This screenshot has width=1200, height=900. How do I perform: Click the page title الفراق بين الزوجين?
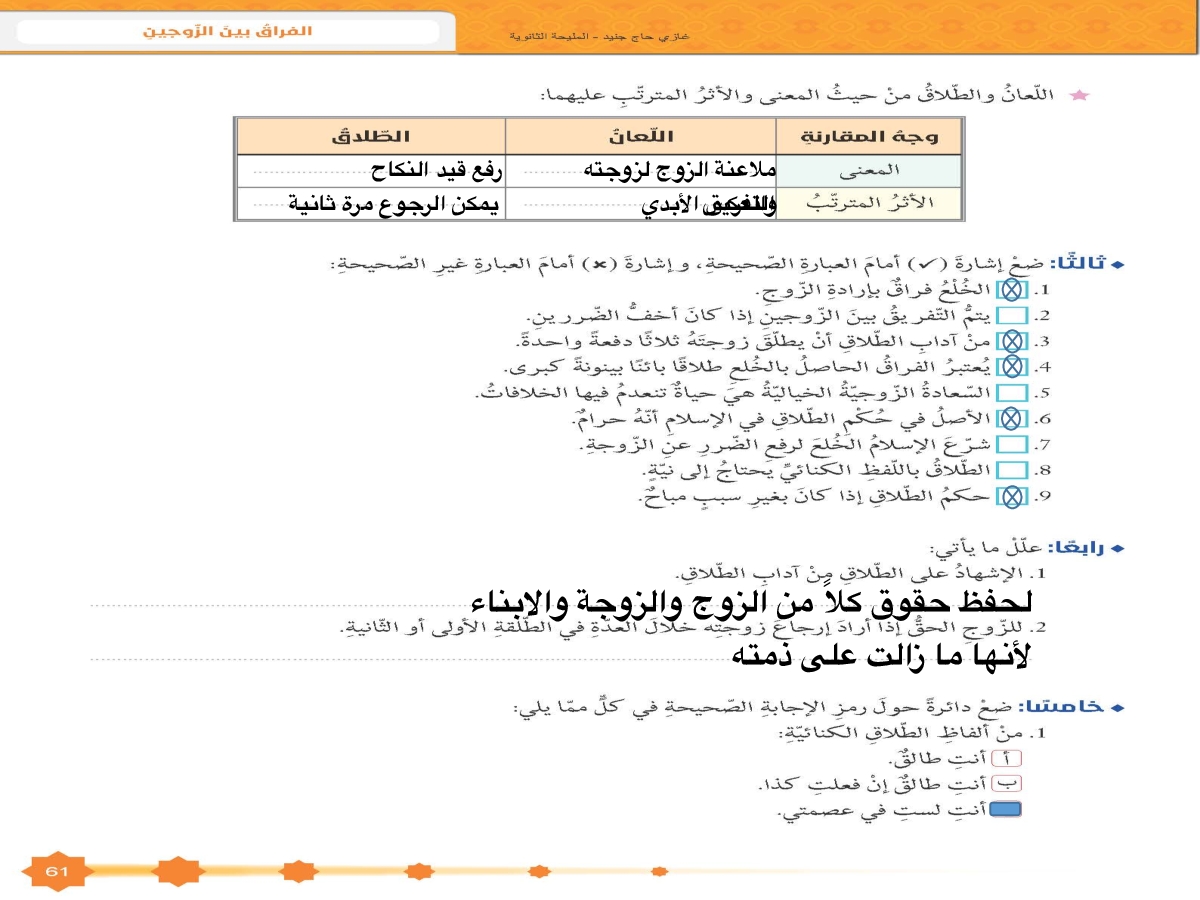[x=228, y=31]
